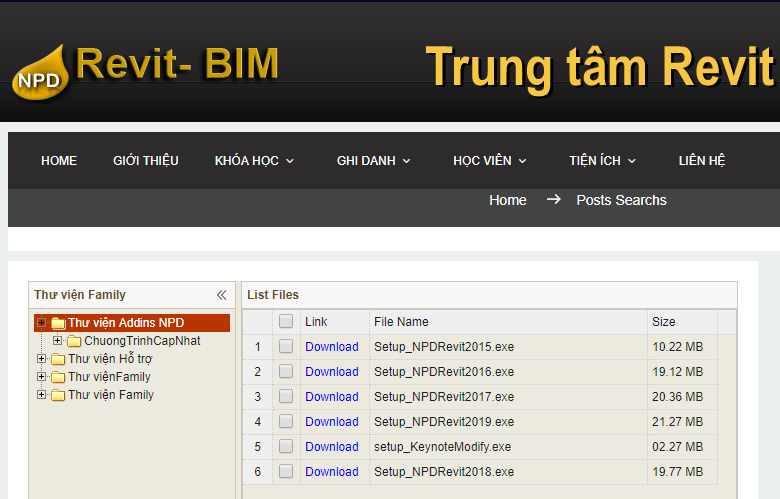Download Setup_NPDRevit2018.exe

(x=332, y=472)
